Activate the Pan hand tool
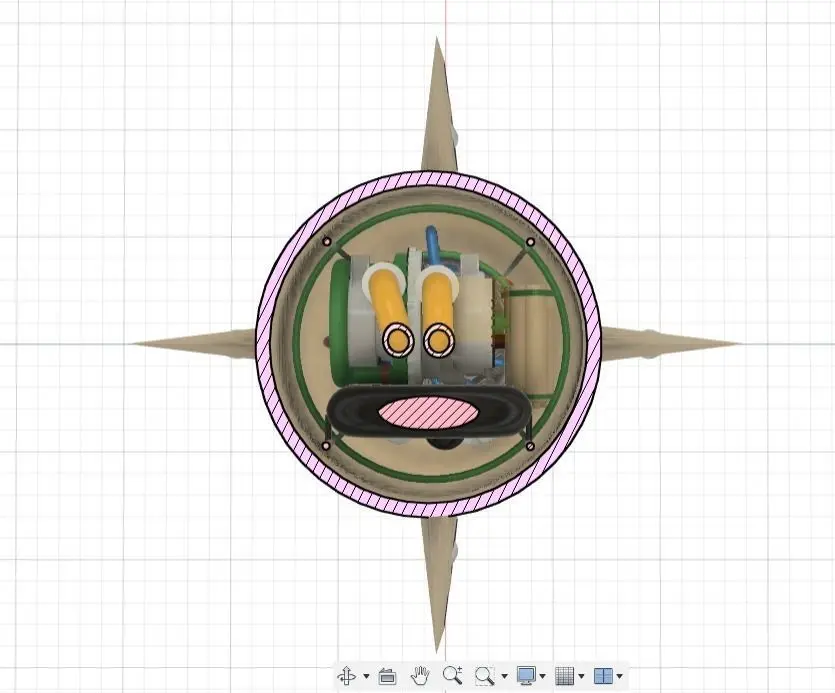This screenshot has height=693, width=835. tap(420, 675)
